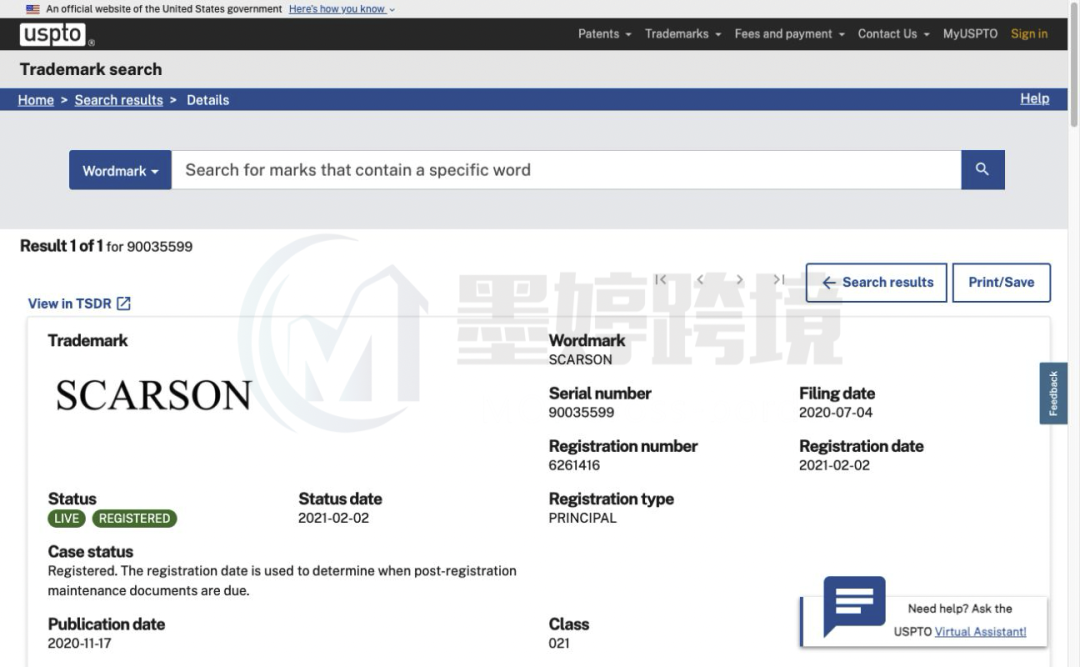Viewport: 1080px width, 667px height.
Task: Go to the Home breadcrumb
Action: pos(36,100)
